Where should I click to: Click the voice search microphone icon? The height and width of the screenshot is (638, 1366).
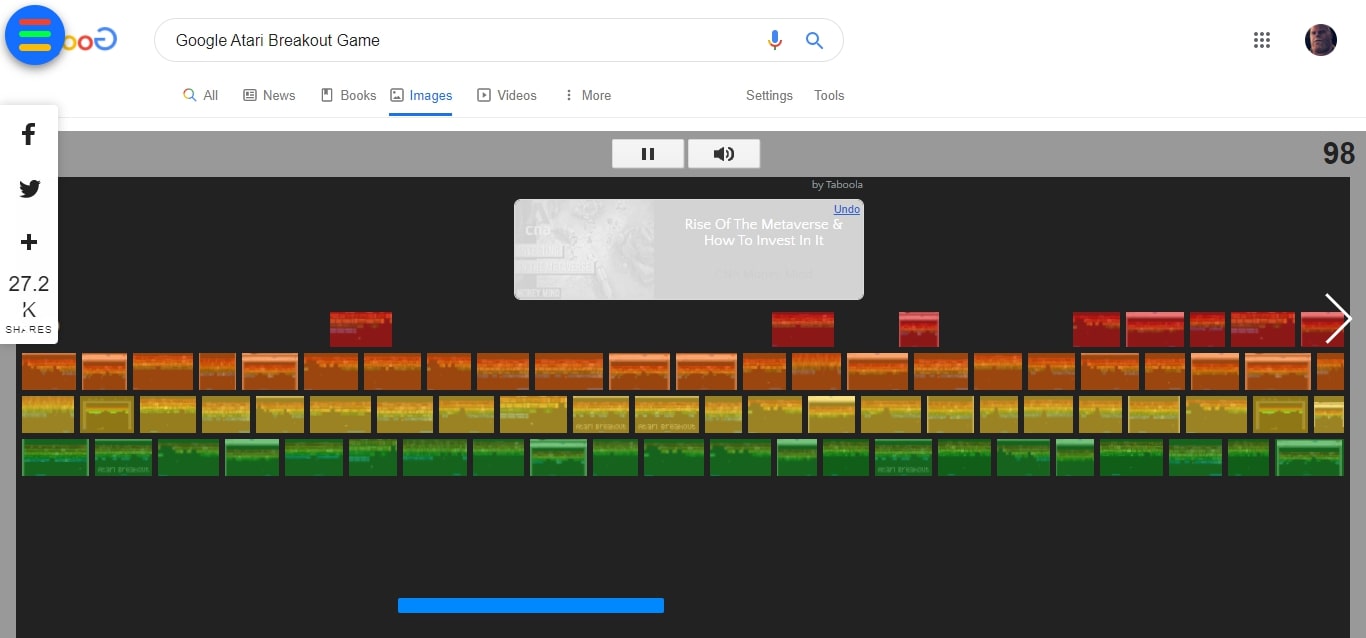pos(775,40)
